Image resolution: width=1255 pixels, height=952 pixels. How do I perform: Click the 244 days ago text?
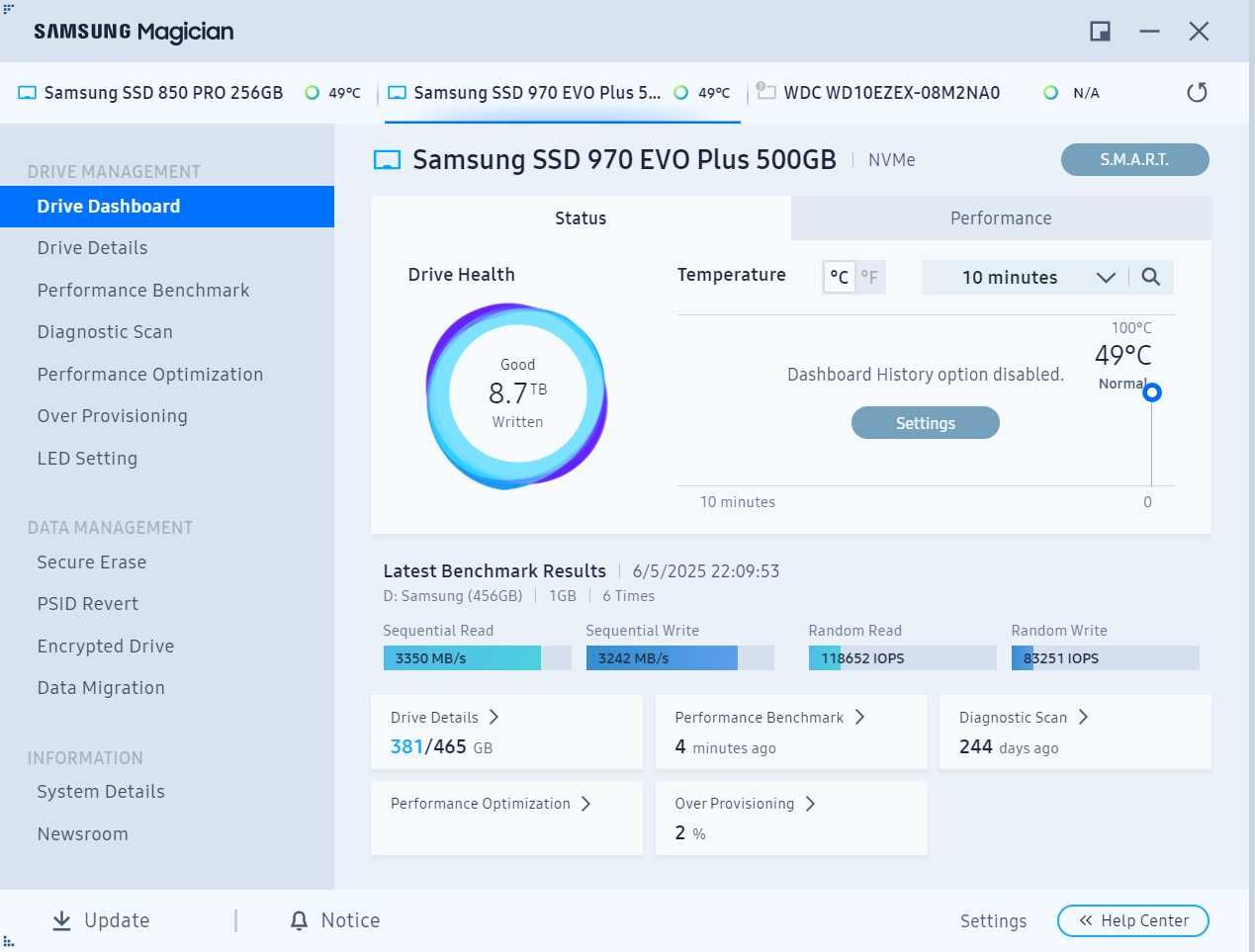pos(1009,747)
